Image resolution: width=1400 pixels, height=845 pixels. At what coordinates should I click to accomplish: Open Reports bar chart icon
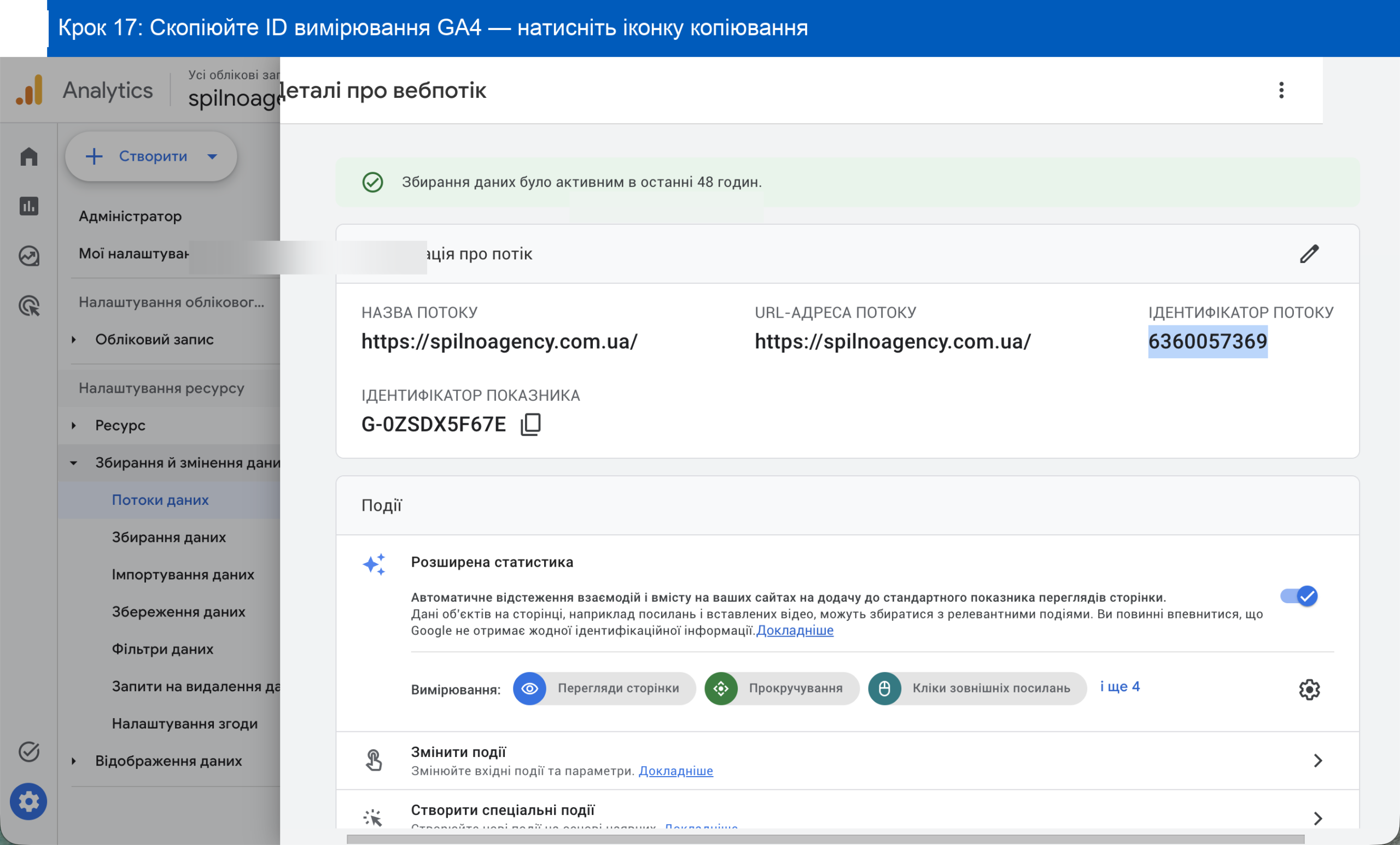click(x=29, y=206)
